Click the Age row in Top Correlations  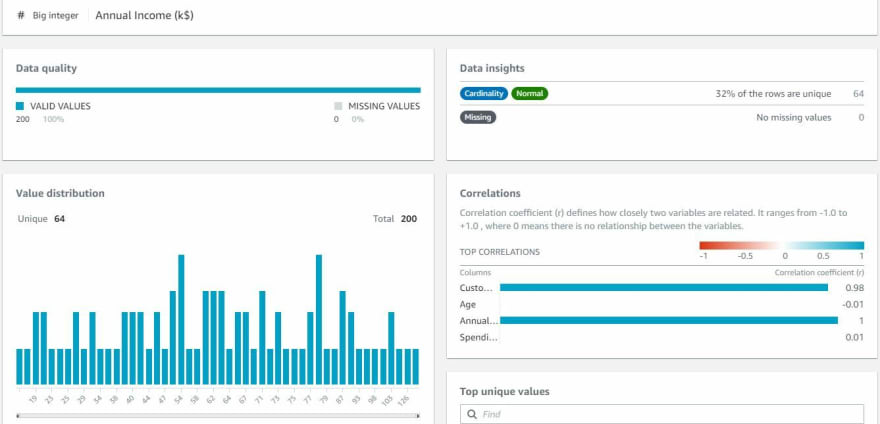point(662,304)
